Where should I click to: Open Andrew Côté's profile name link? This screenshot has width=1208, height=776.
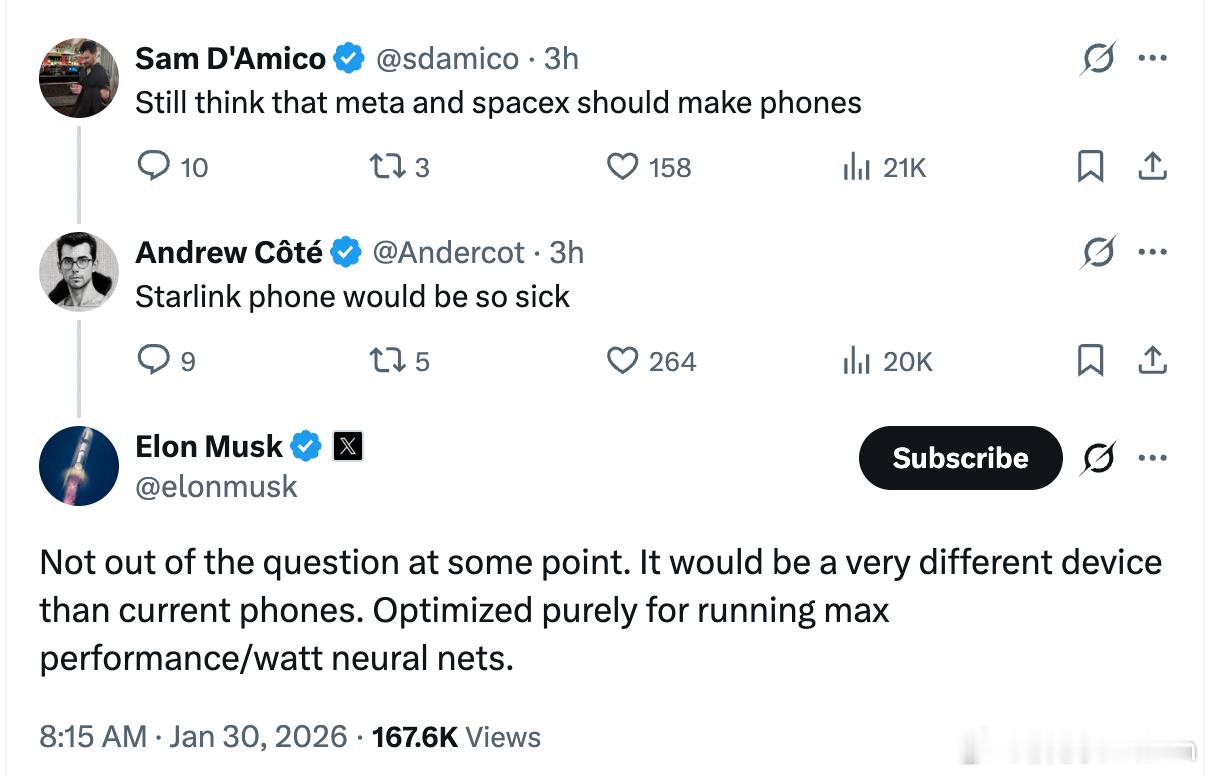tap(229, 252)
